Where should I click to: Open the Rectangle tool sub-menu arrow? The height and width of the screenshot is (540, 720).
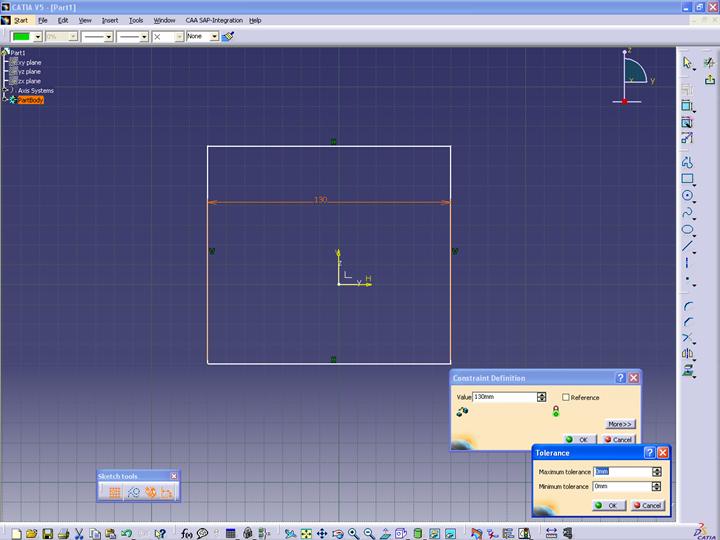pos(694,185)
